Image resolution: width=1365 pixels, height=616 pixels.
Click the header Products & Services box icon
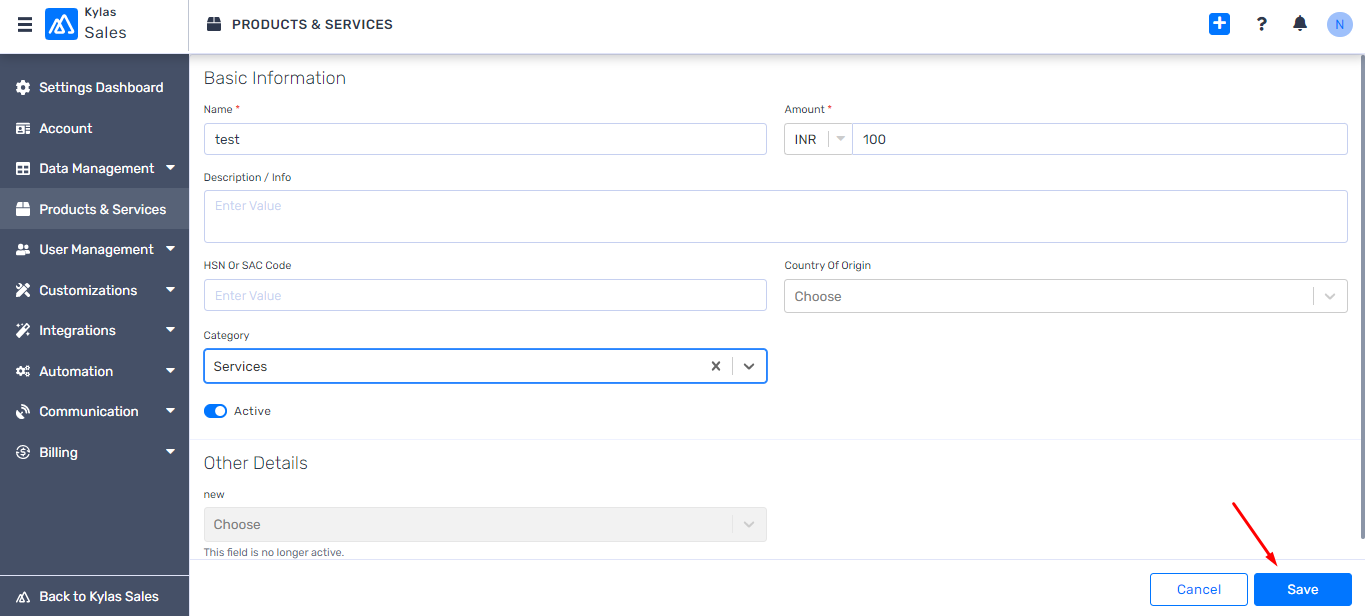pos(213,24)
